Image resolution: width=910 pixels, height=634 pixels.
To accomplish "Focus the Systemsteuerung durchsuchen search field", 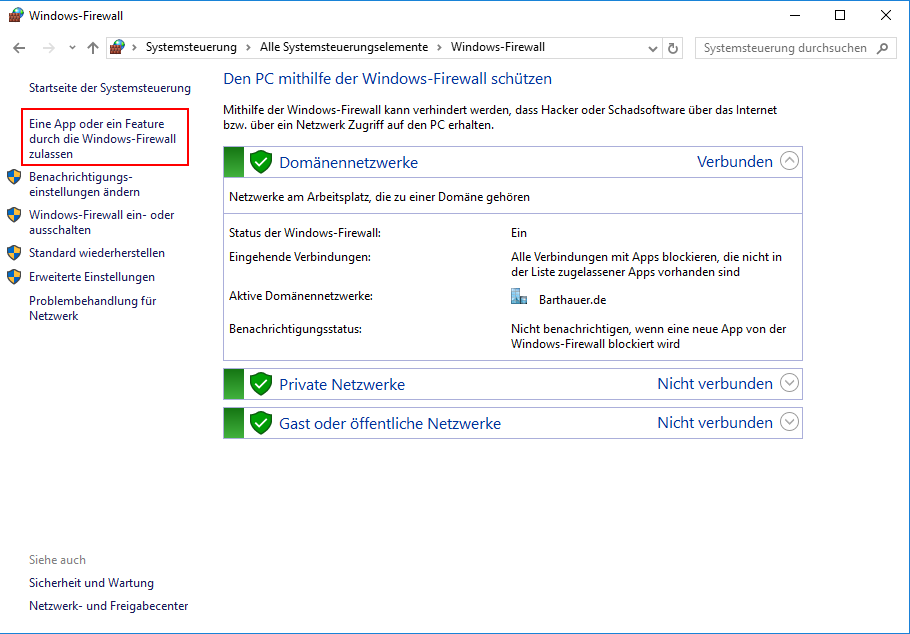I will [x=796, y=48].
